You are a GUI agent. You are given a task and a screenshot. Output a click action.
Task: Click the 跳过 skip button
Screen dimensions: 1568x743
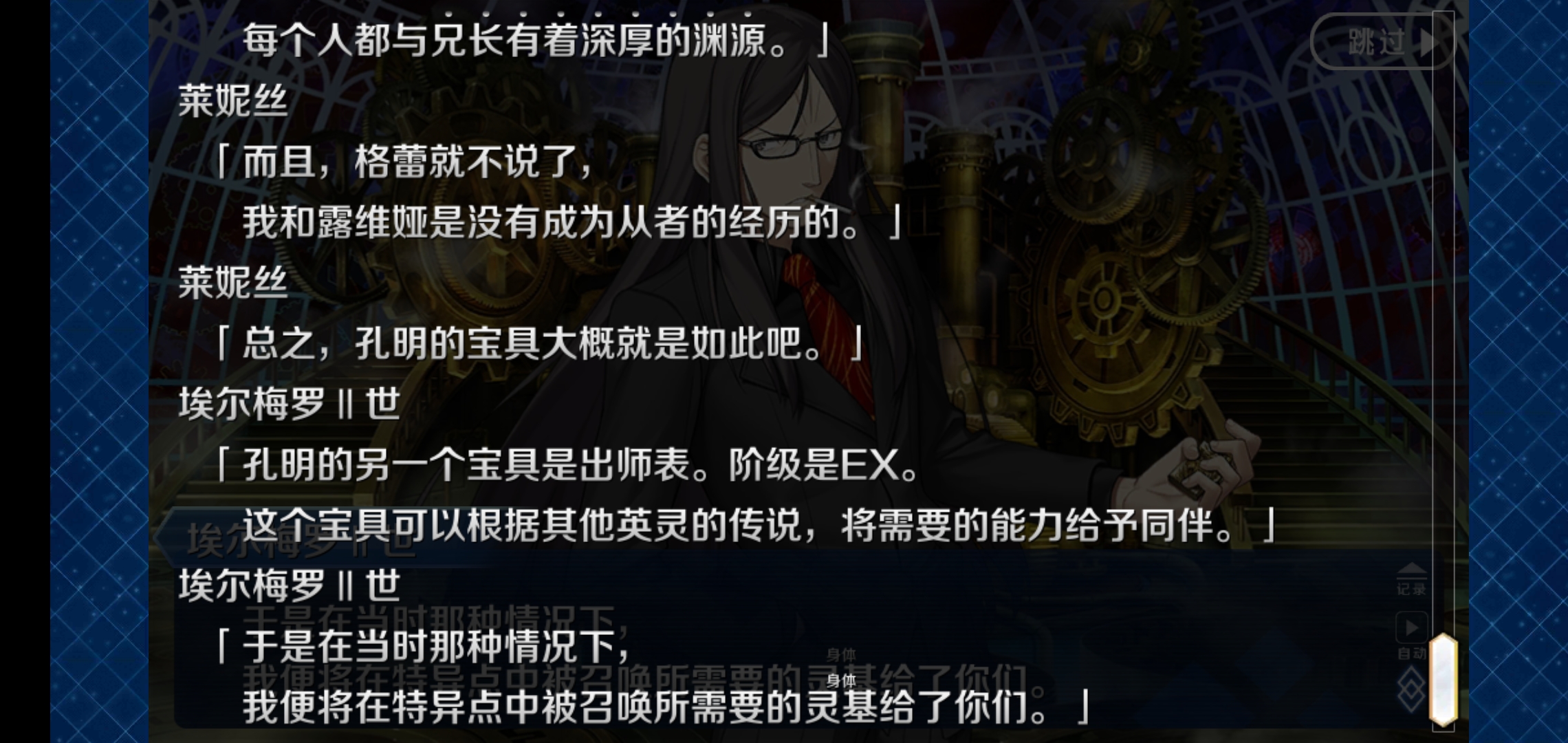coord(1382,43)
